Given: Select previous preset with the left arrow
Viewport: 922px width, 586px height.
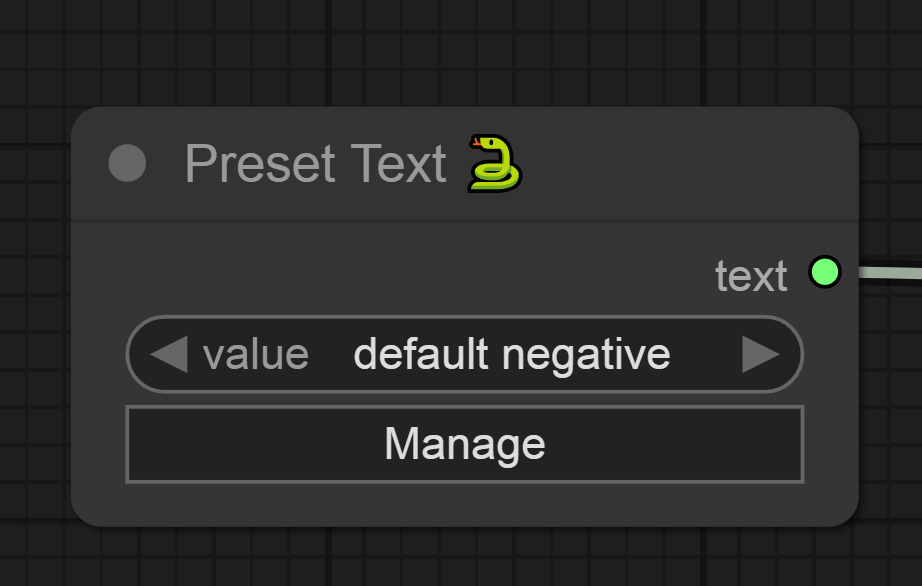Looking at the screenshot, I should (169, 354).
